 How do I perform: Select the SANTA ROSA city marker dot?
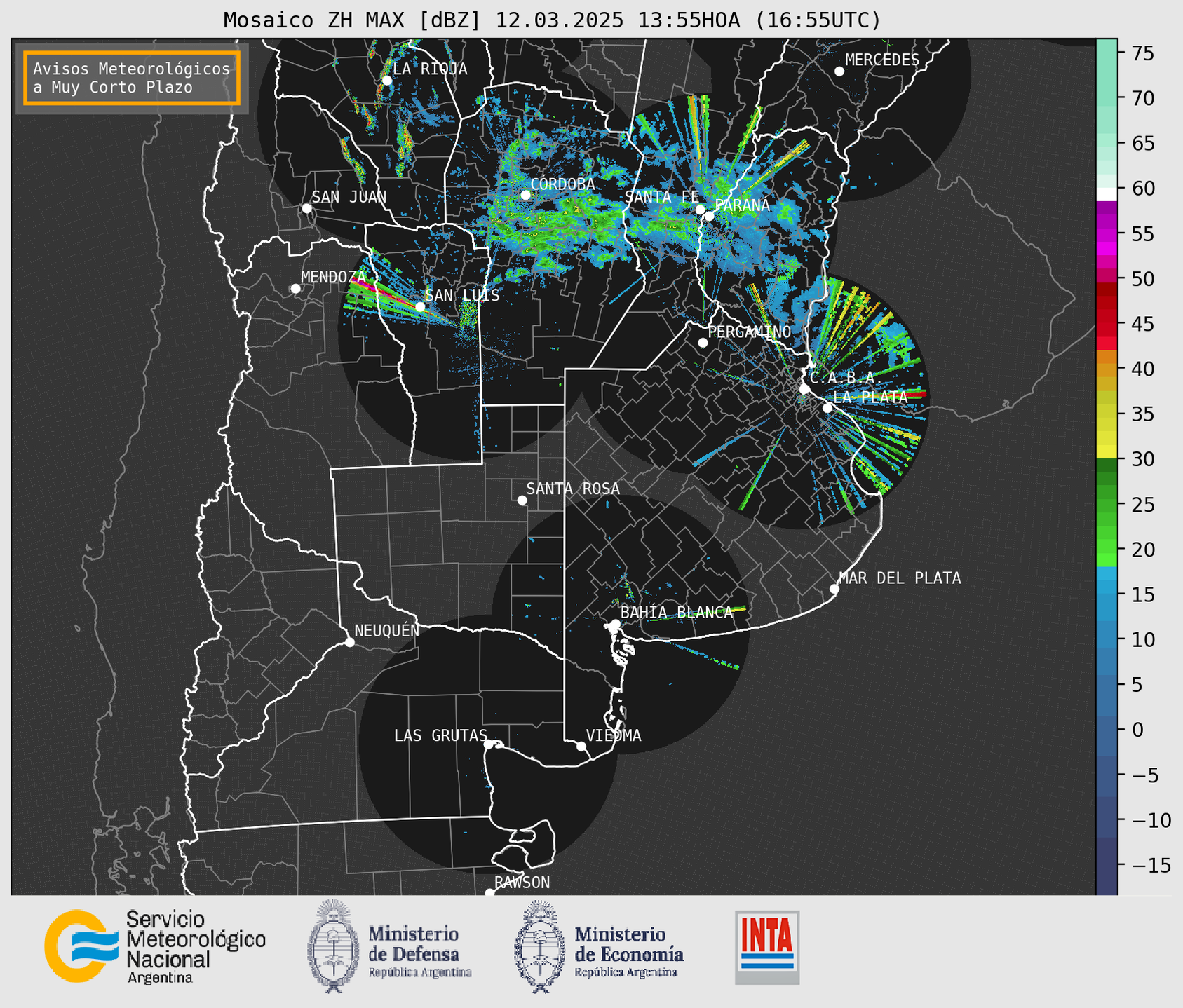[522, 500]
